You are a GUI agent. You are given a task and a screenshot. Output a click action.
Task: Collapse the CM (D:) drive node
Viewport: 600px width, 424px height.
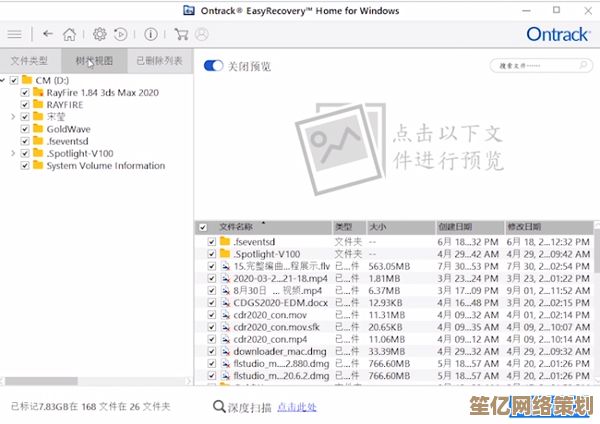pos(4,79)
